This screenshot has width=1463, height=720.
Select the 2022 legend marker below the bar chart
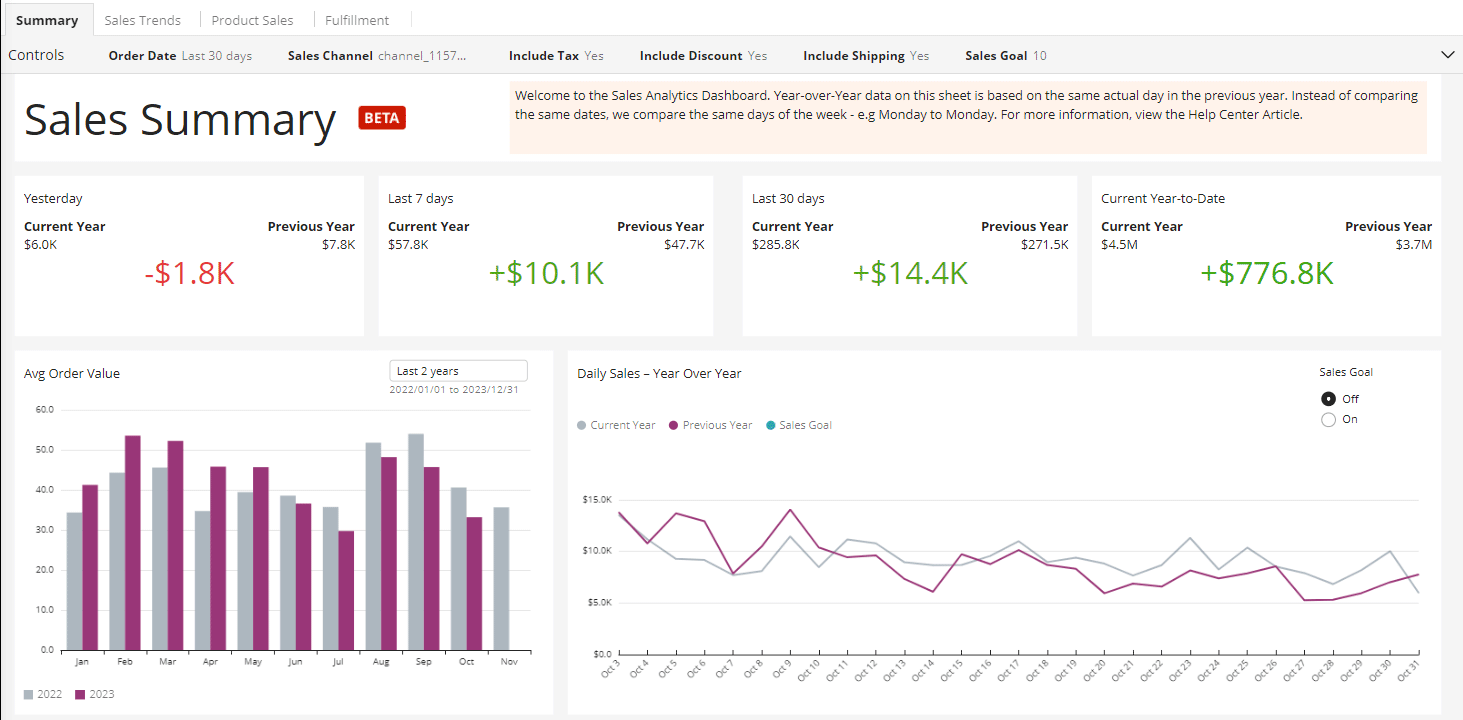click(x=30, y=691)
